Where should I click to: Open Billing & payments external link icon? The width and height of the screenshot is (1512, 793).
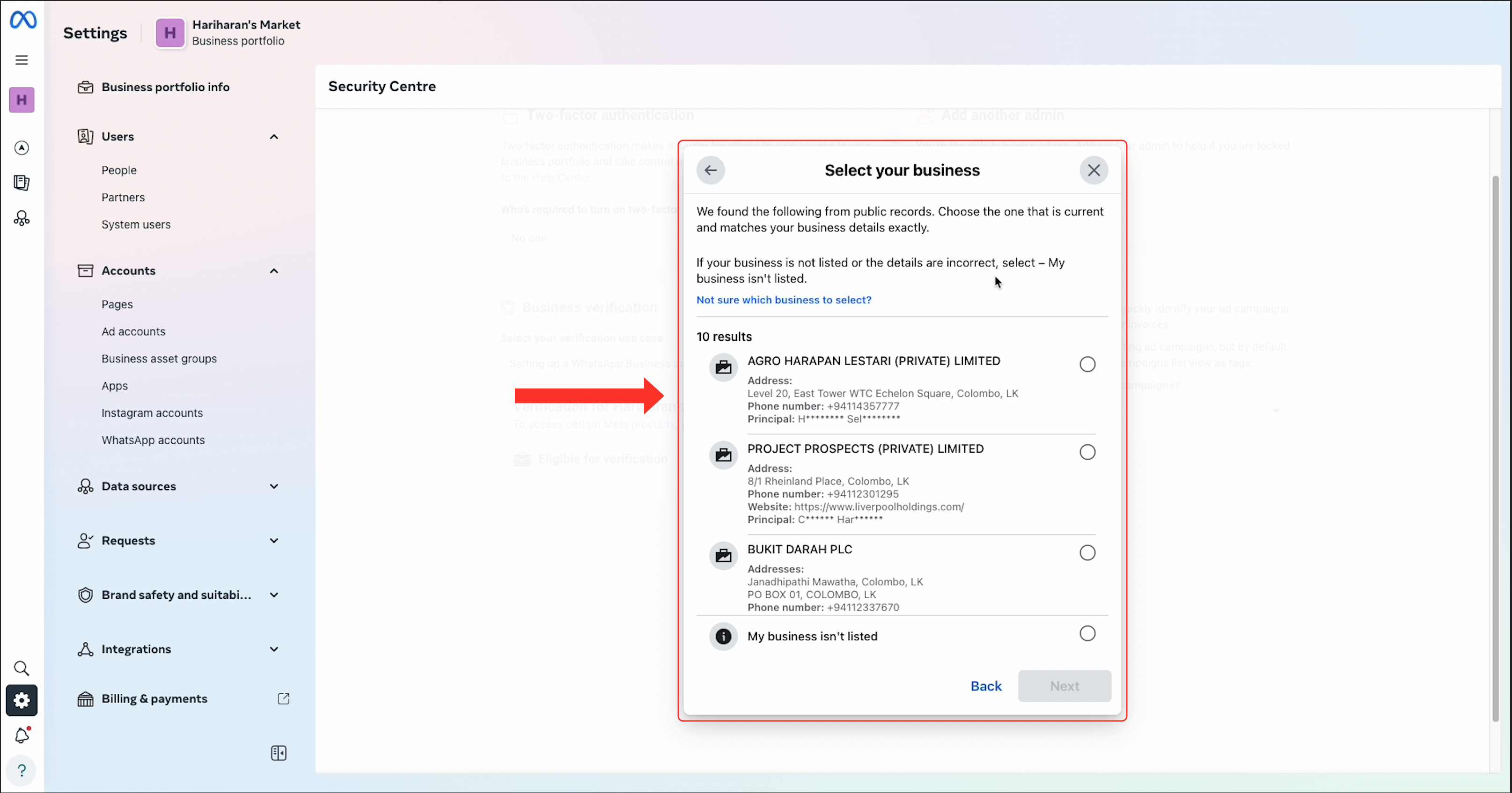tap(284, 698)
